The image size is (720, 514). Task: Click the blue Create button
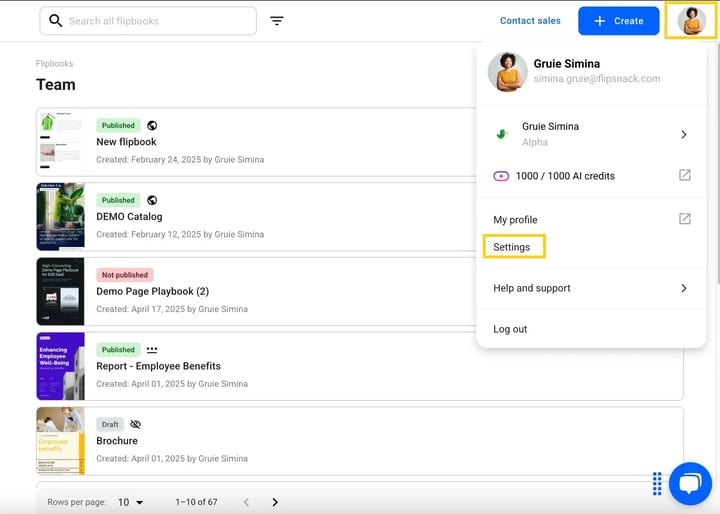pyautogui.click(x=619, y=21)
